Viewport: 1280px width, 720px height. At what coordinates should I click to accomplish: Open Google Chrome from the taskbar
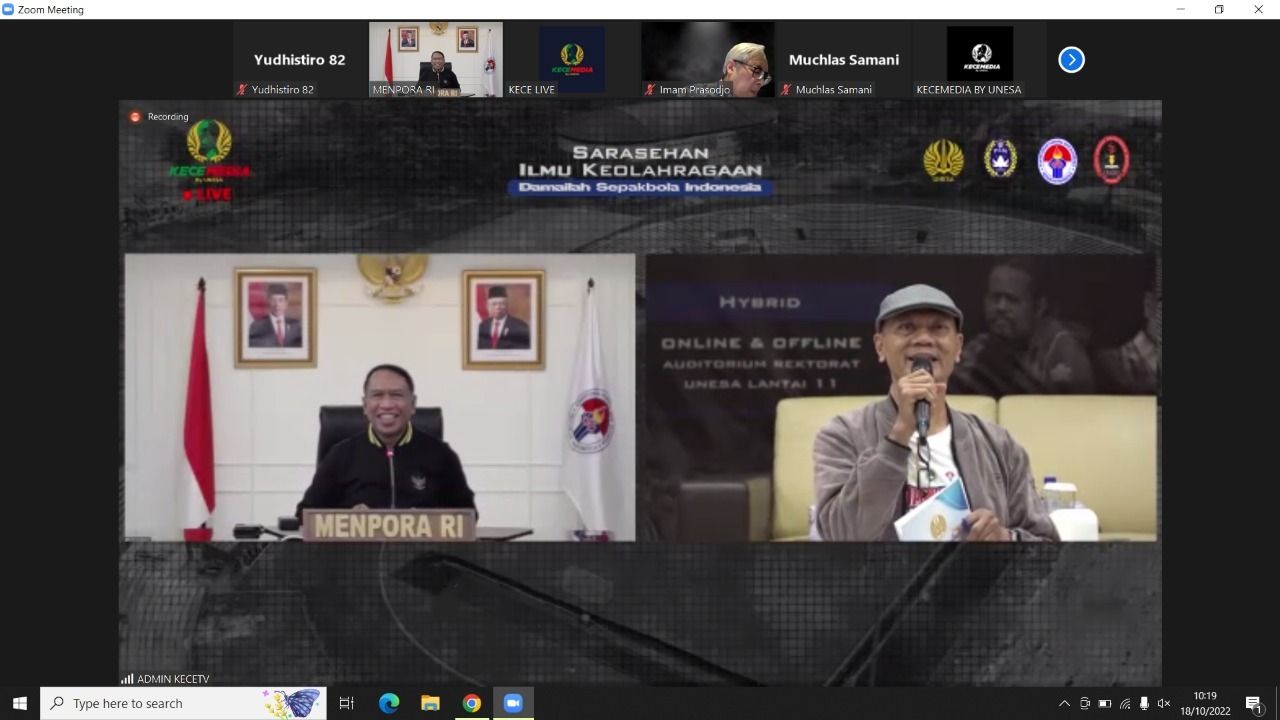(471, 703)
